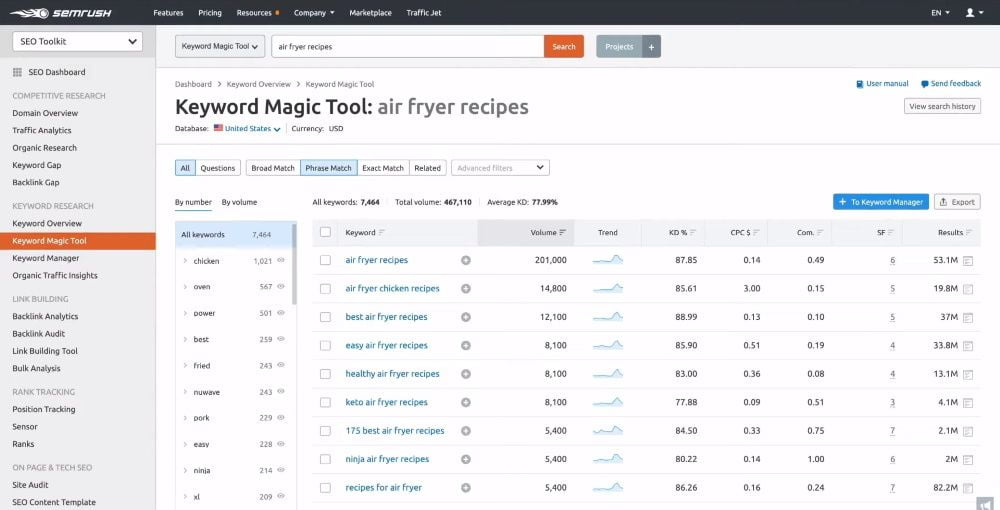Add 'healthy air fryer recipes' via plus icon

pyautogui.click(x=466, y=374)
